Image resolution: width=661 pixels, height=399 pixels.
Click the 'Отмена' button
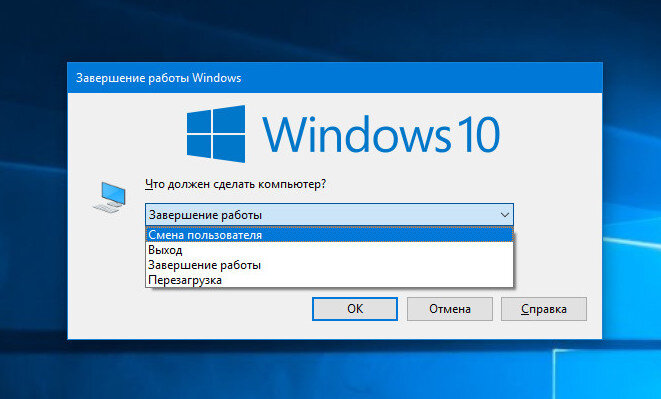coord(450,309)
